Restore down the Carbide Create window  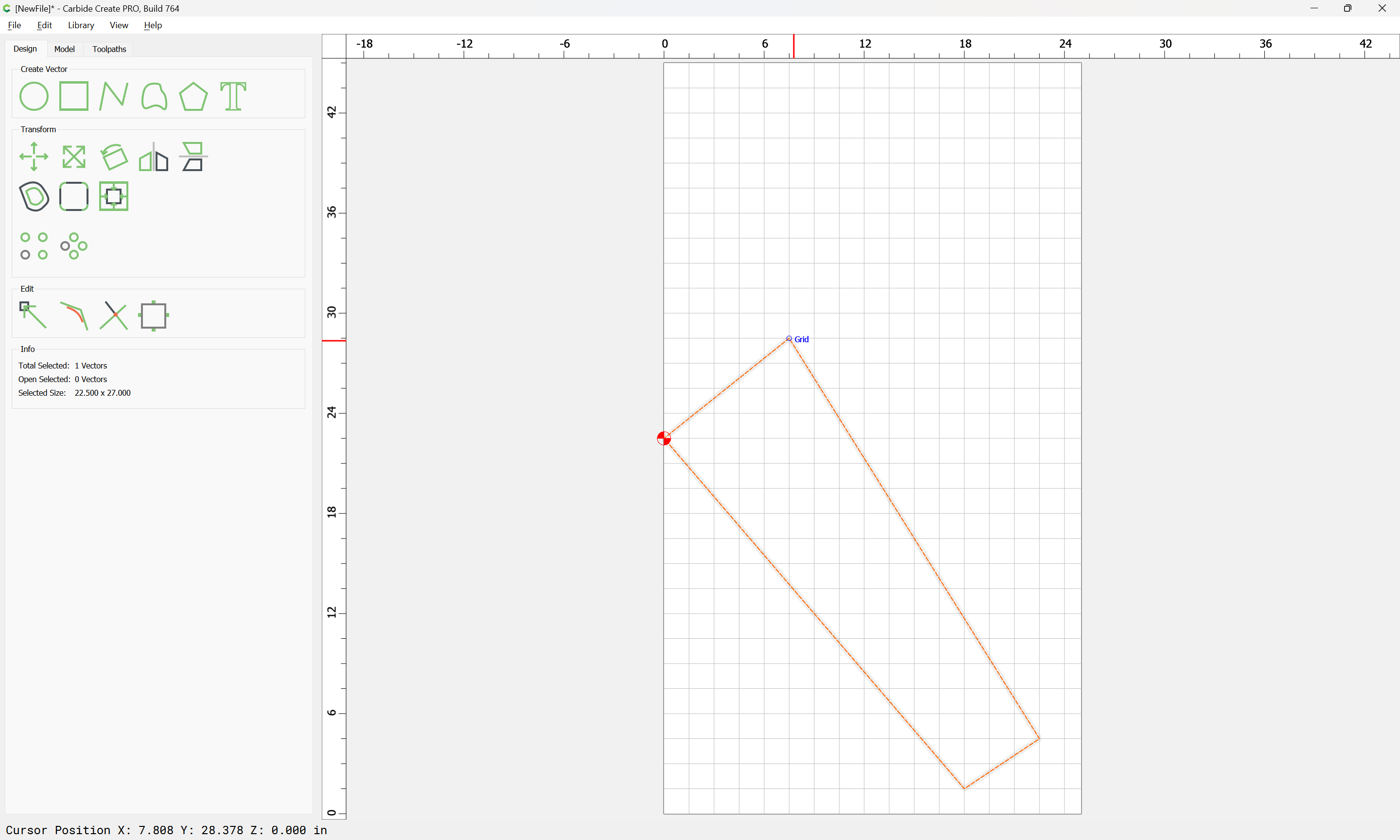pyautogui.click(x=1348, y=8)
